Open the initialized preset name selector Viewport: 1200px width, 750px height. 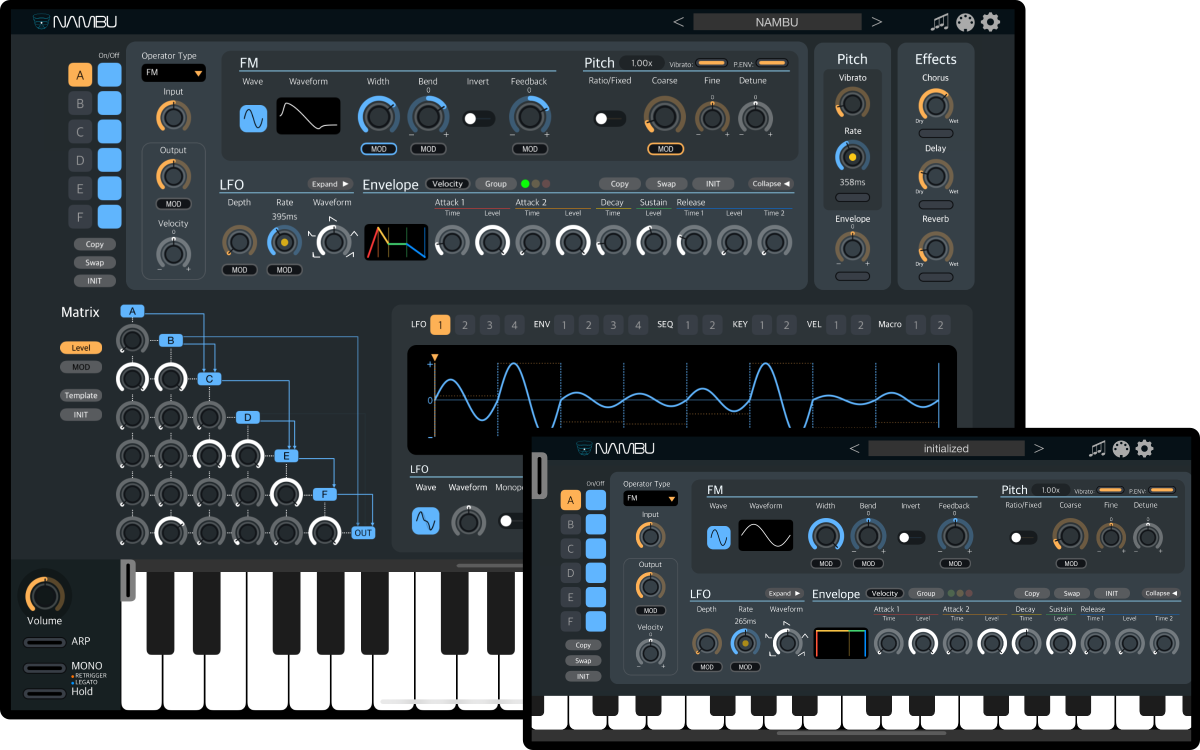pos(946,448)
